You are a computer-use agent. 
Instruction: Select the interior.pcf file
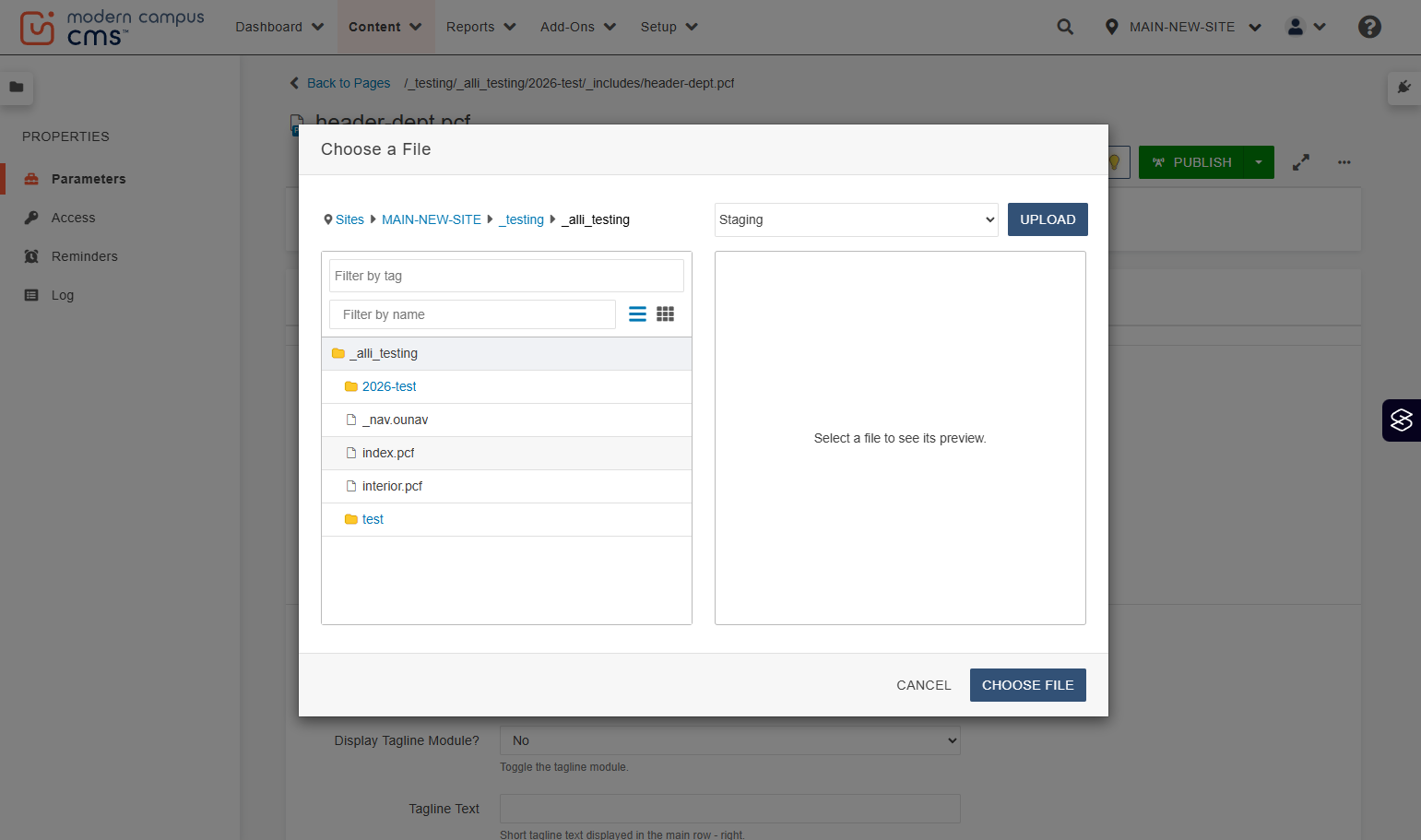(x=506, y=486)
